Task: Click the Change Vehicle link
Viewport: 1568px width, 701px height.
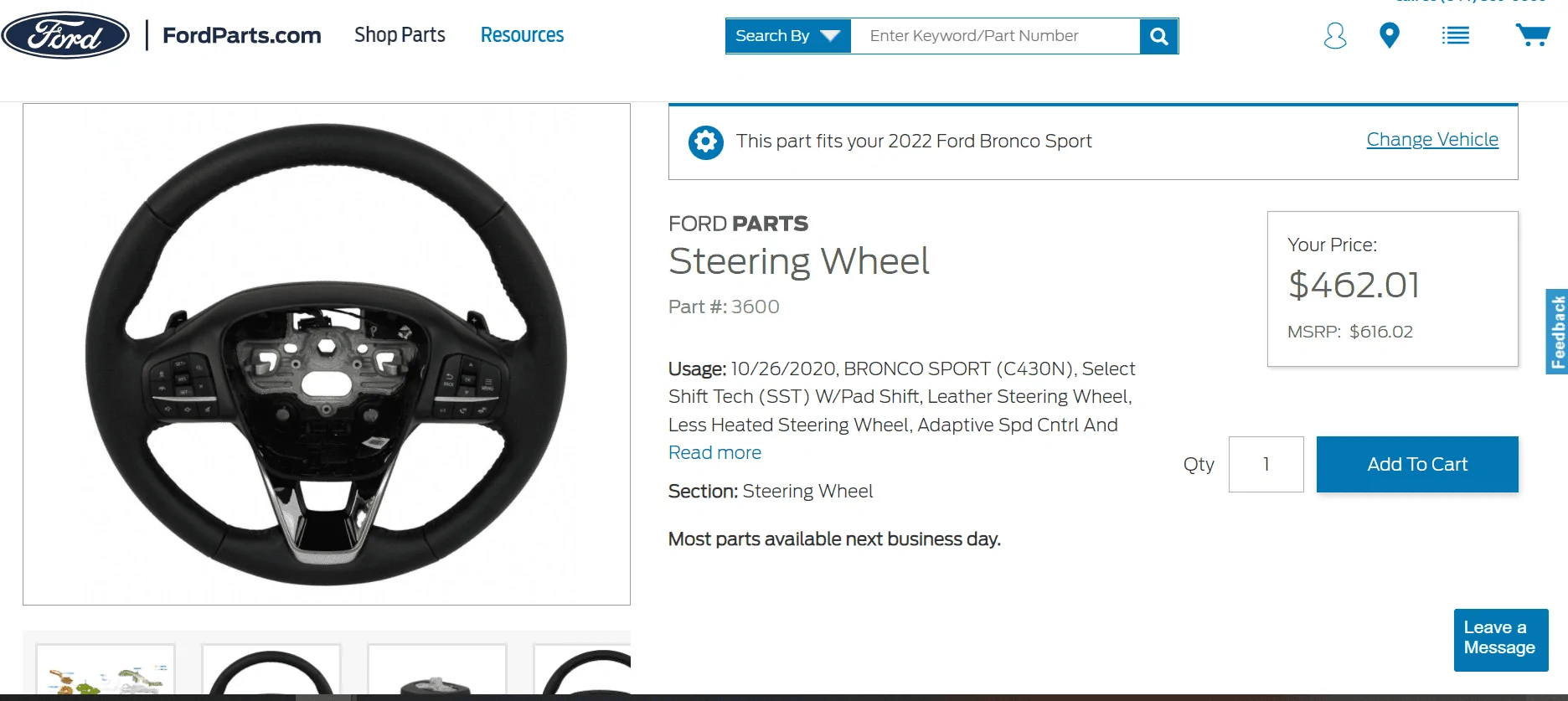Action: [1431, 140]
